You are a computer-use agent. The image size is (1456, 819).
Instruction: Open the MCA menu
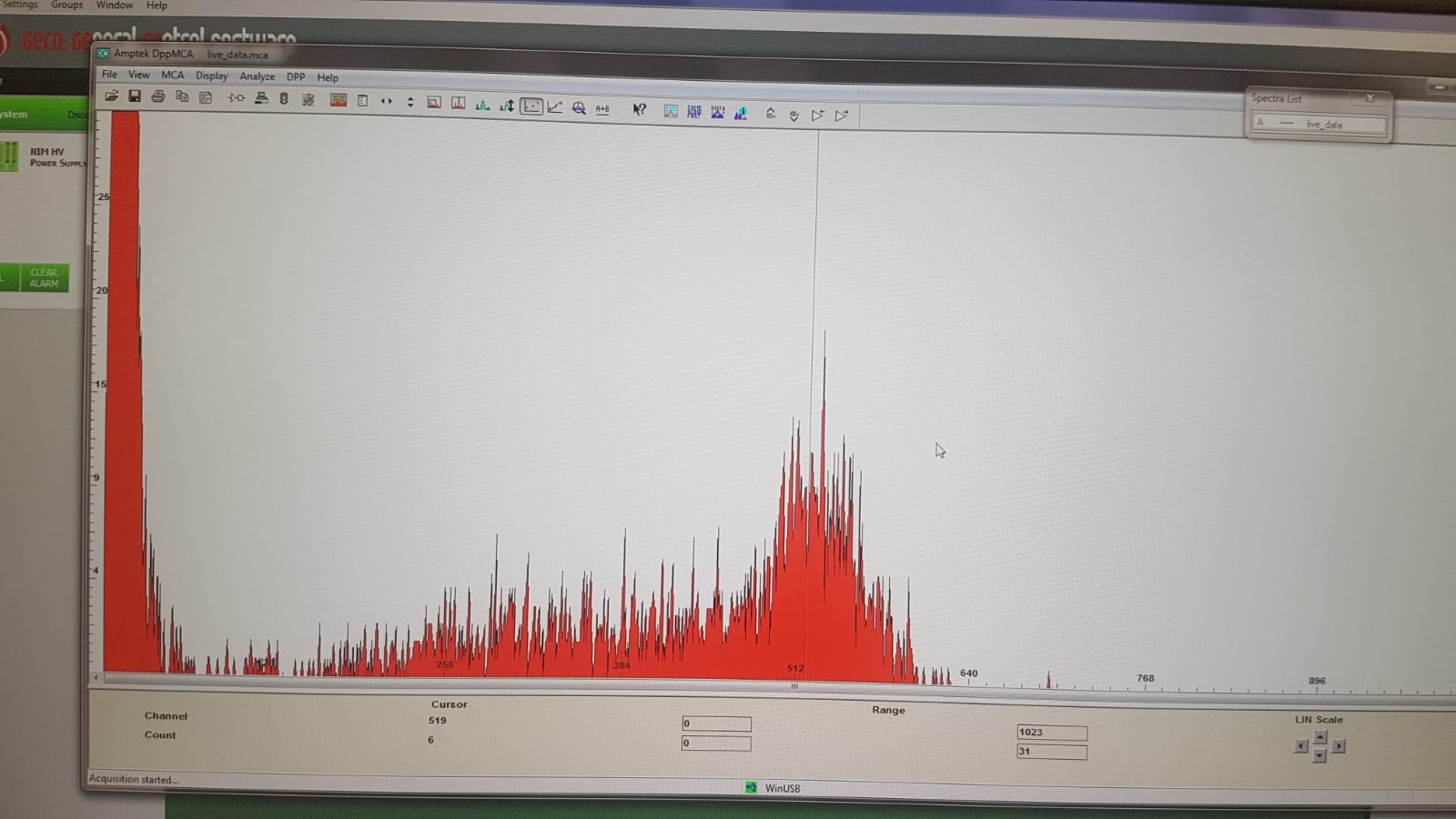click(x=172, y=76)
